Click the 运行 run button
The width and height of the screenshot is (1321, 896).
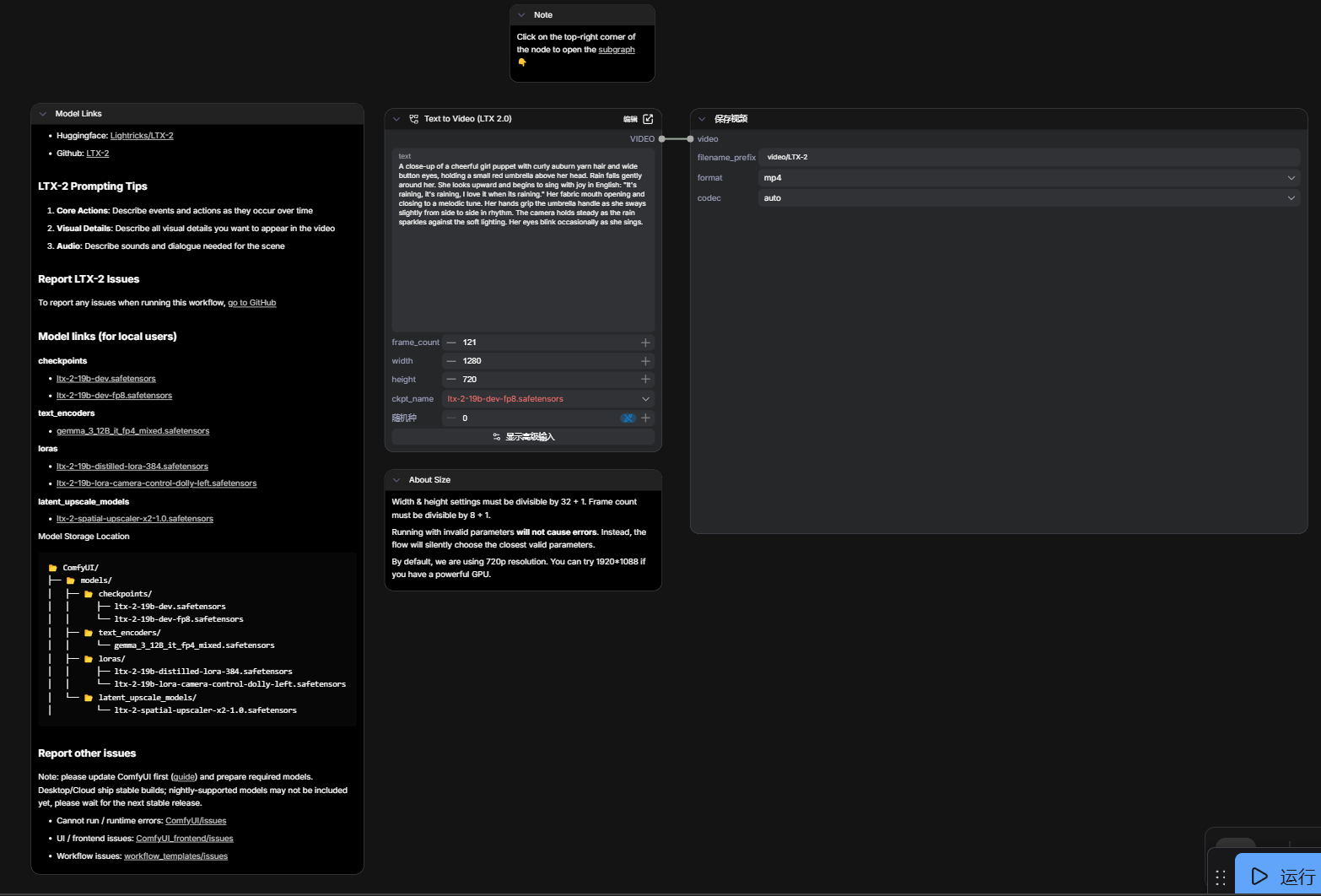click(x=1278, y=876)
